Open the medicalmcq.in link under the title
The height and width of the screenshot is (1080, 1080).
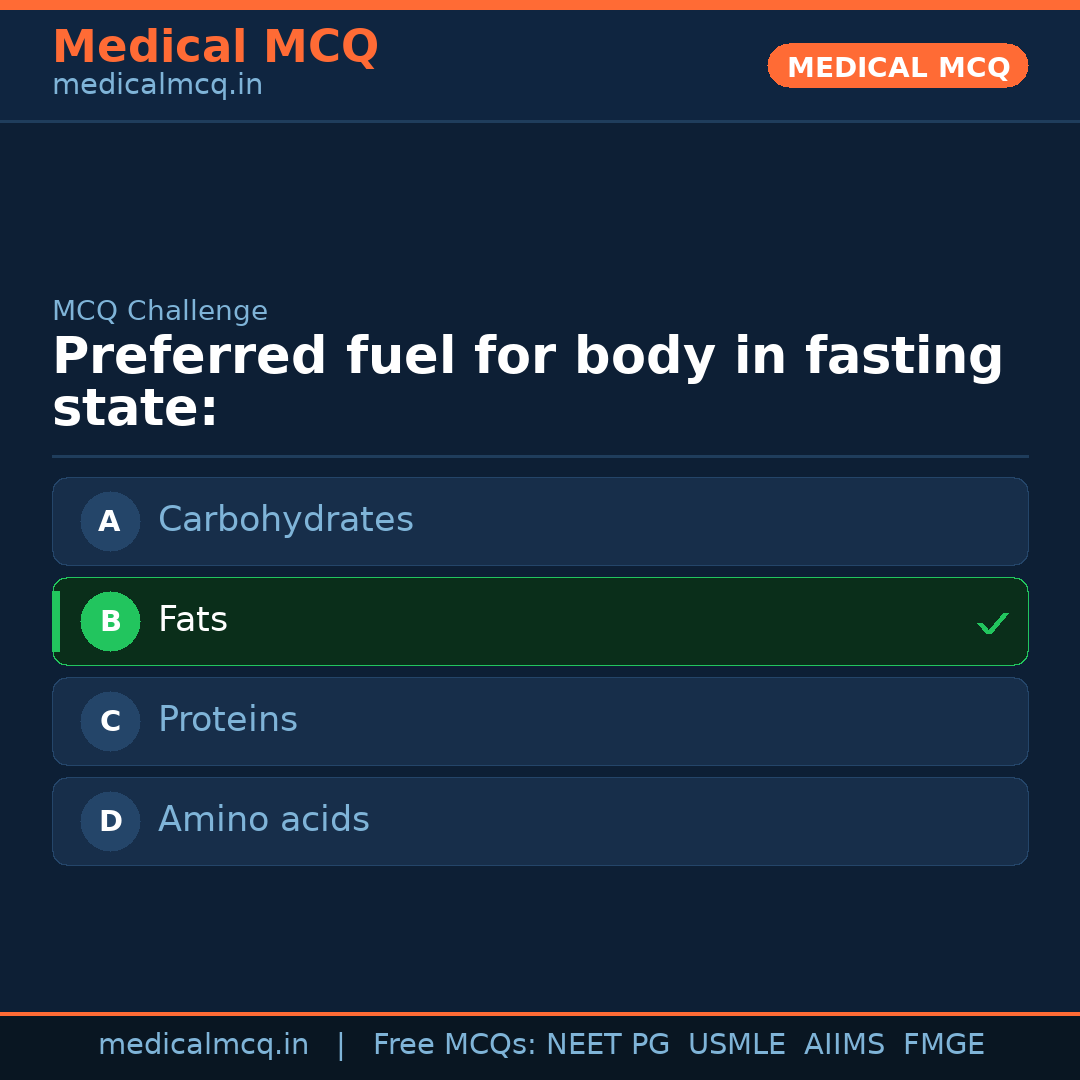pyautogui.click(x=157, y=86)
